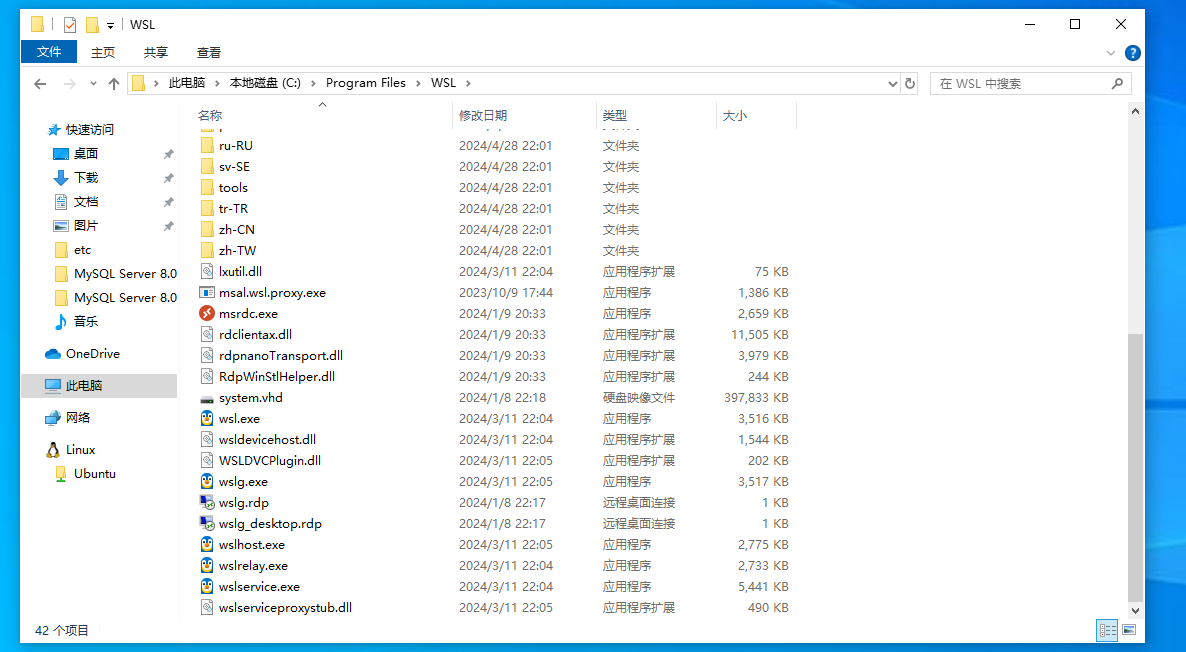This screenshot has height=652, width=1186.
Task: Click the tools folder icon
Action: pos(207,187)
